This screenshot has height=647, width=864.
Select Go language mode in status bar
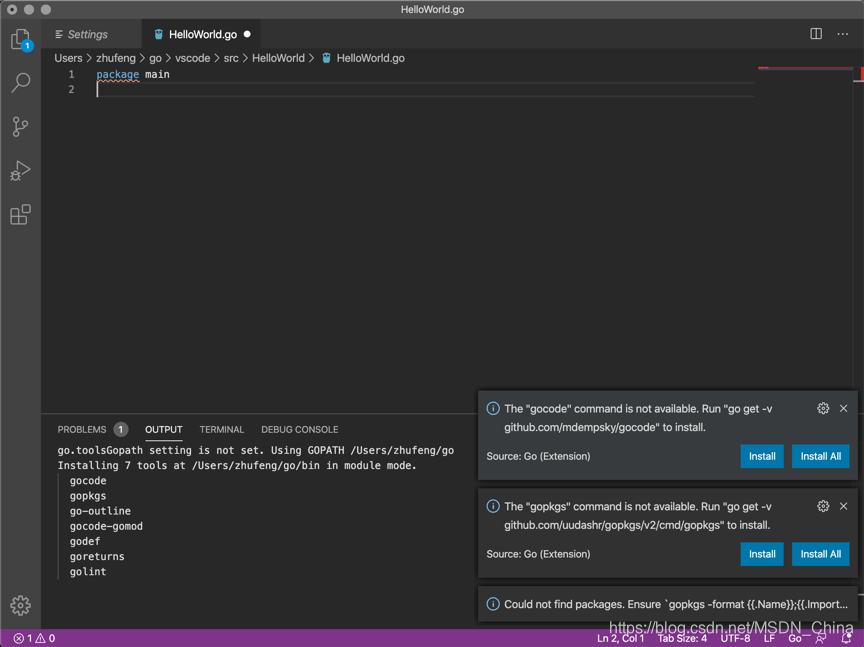tap(795, 638)
